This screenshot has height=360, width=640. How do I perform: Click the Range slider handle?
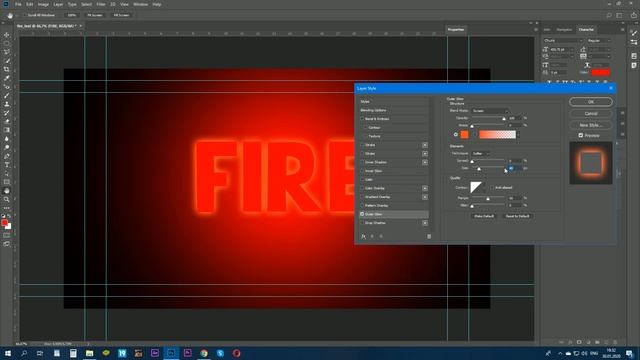pos(488,198)
